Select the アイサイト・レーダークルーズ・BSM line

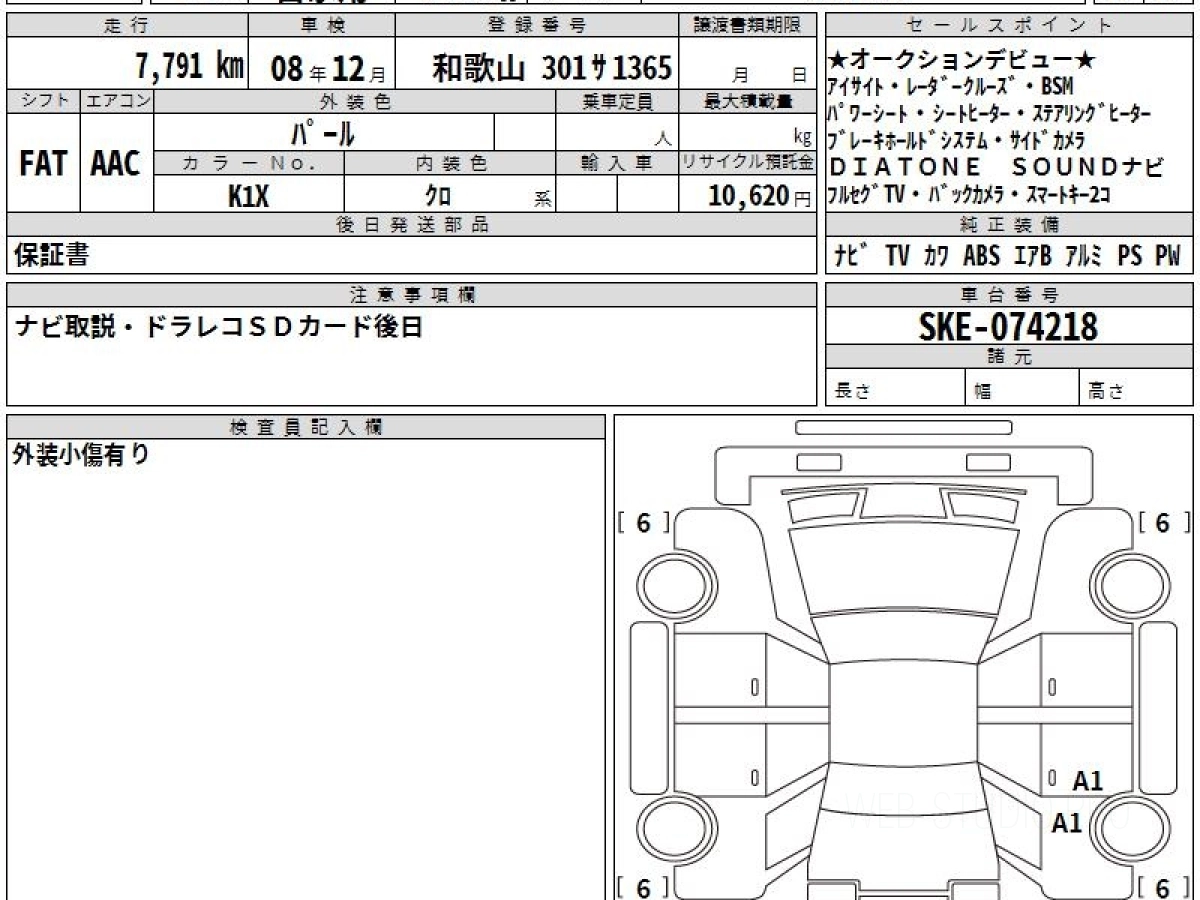950,86
